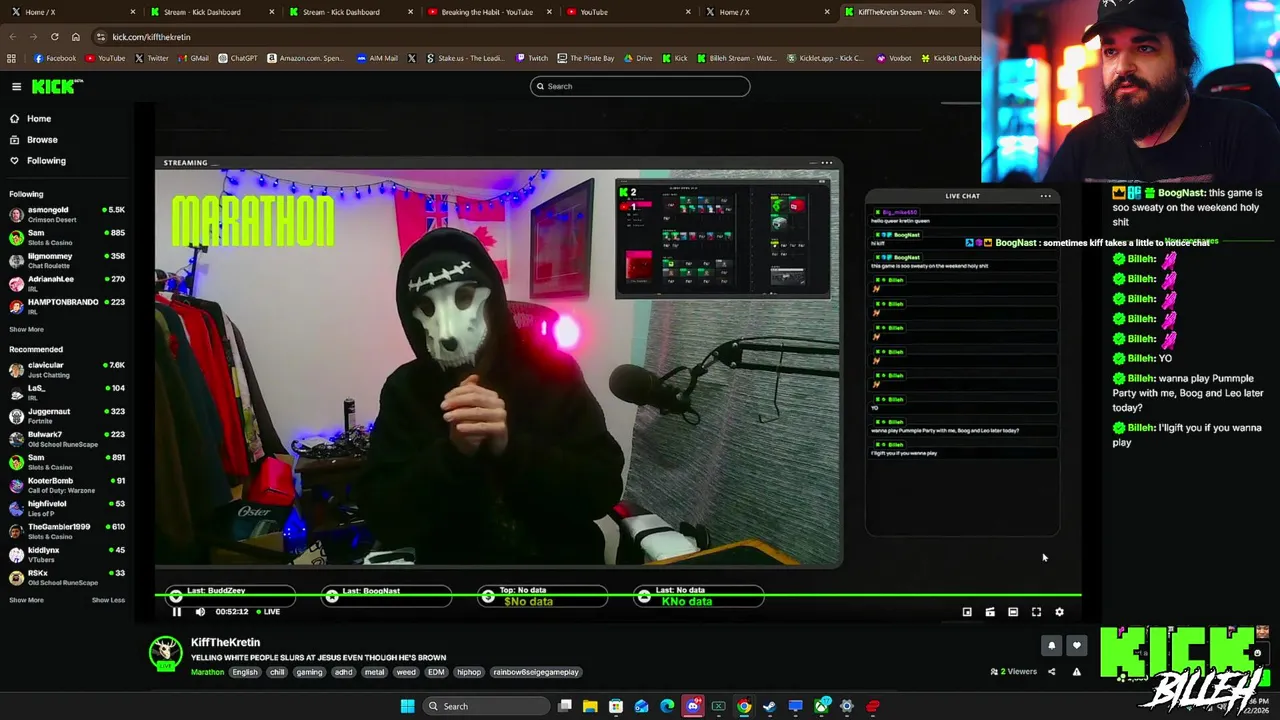1280x720 pixels.
Task: Click the gaming tag
Action: tap(309, 672)
